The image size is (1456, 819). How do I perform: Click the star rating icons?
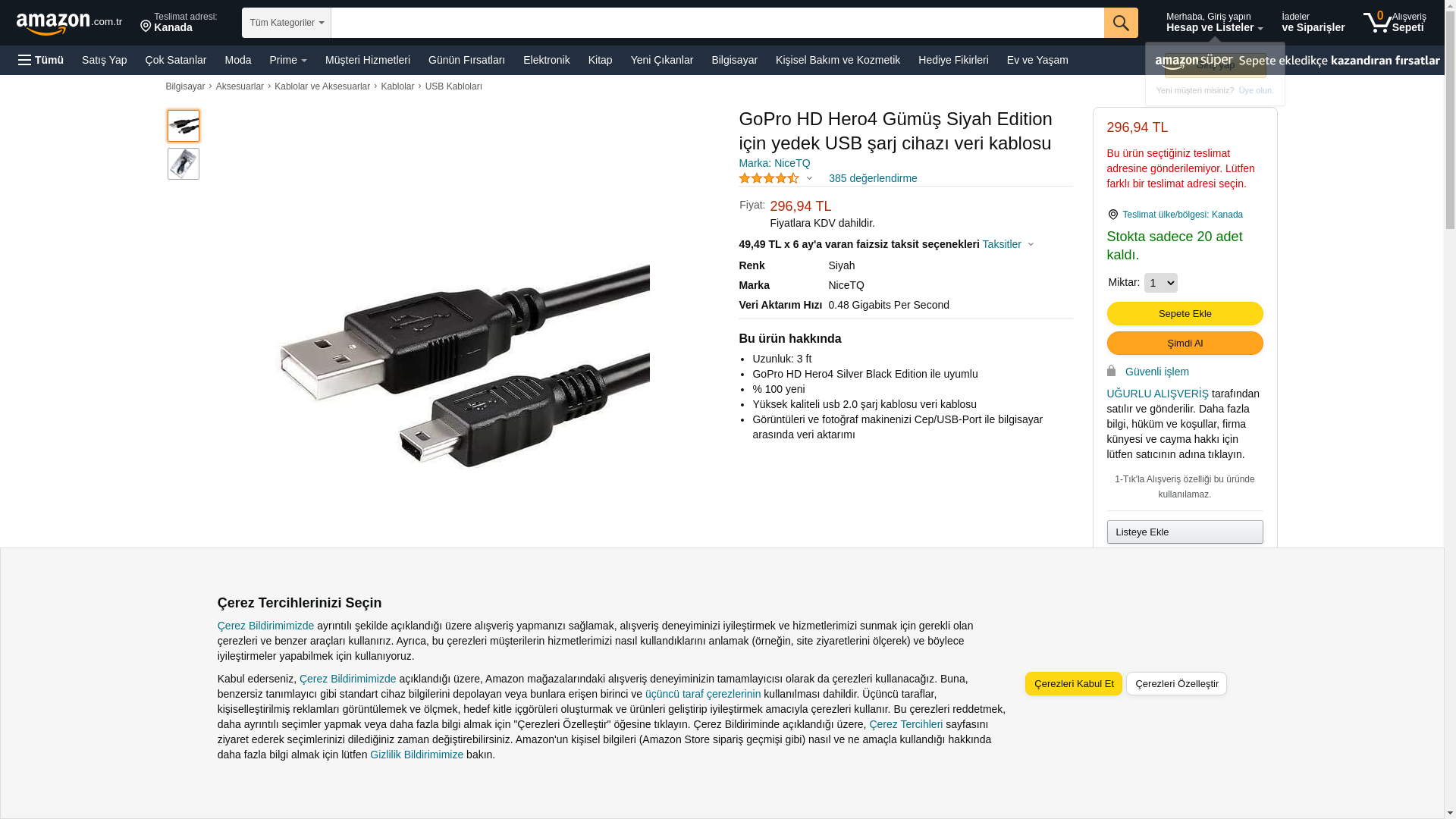pyautogui.click(x=769, y=178)
